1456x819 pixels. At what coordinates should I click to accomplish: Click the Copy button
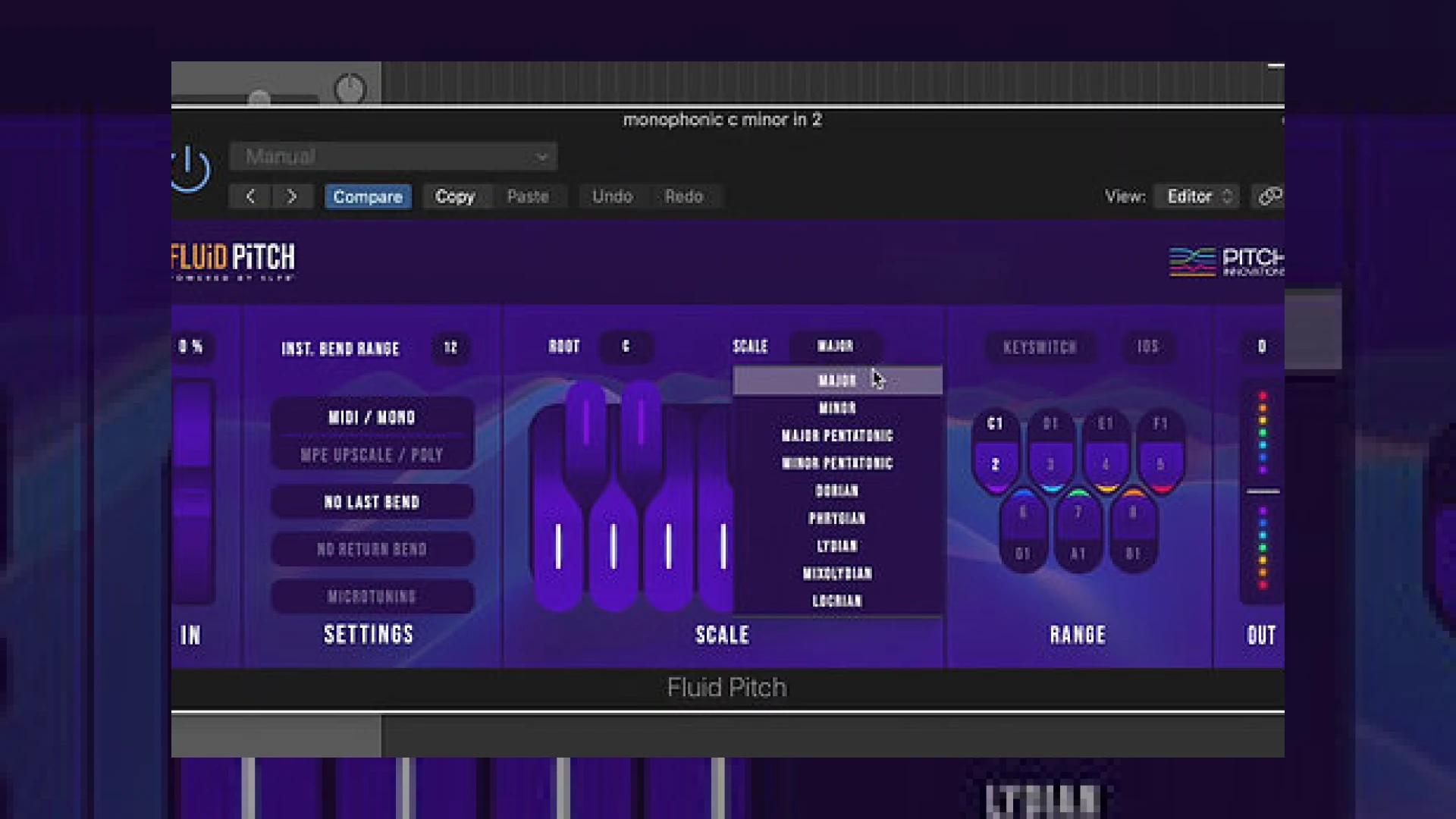tap(455, 196)
